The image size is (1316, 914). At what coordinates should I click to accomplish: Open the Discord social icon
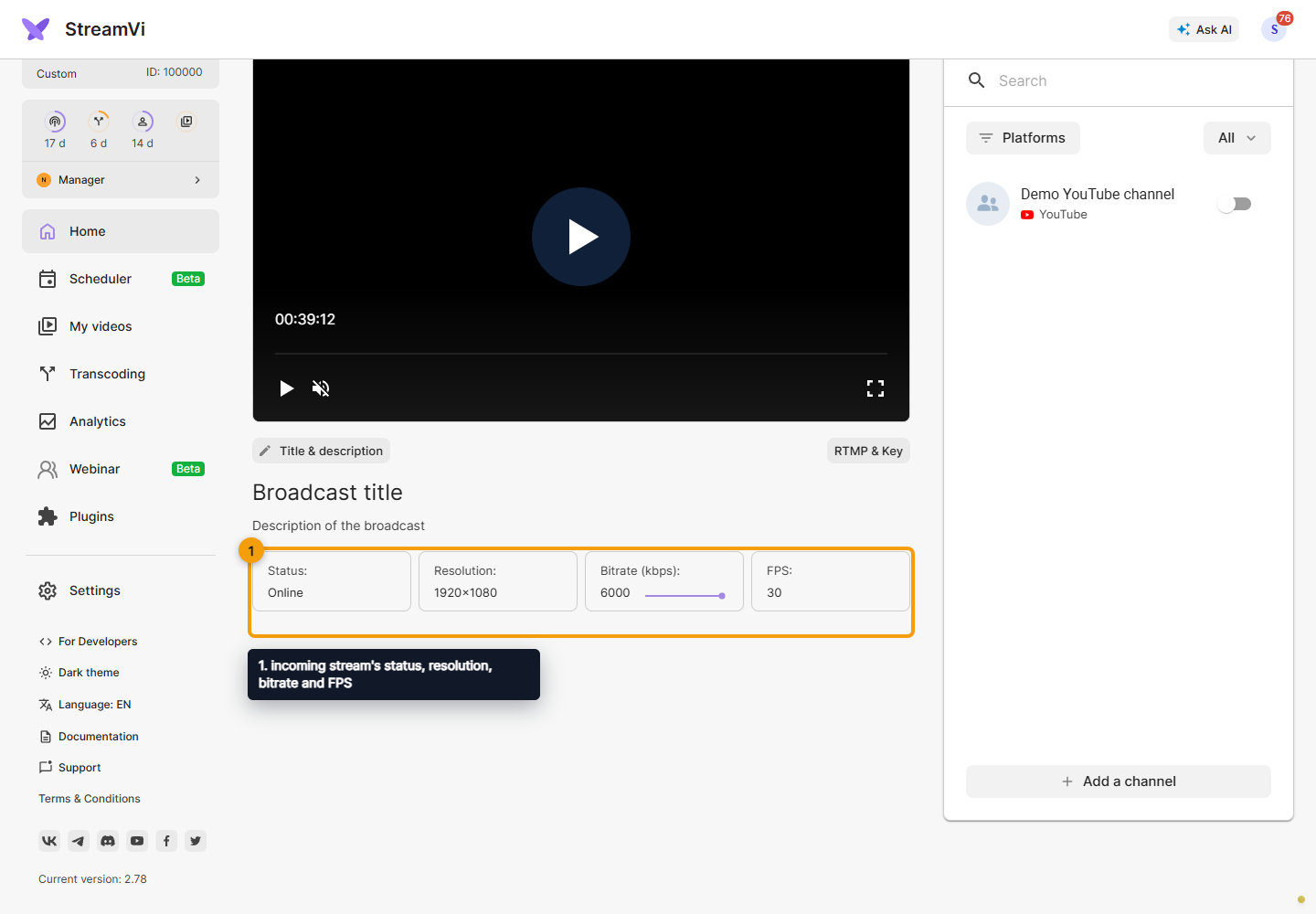click(108, 841)
